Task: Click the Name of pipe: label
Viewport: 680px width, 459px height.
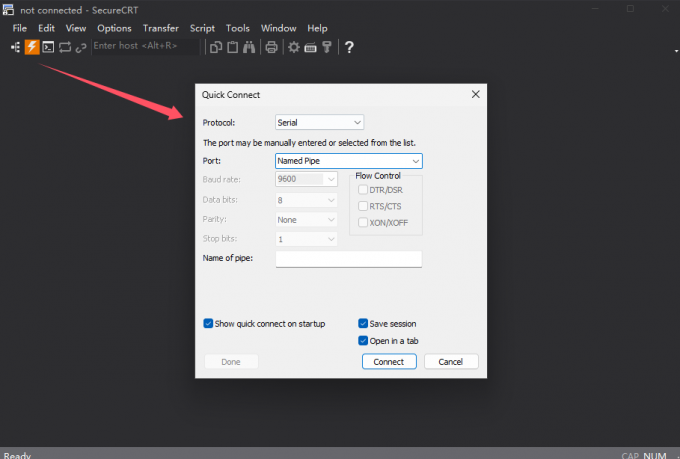Action: coord(228,258)
